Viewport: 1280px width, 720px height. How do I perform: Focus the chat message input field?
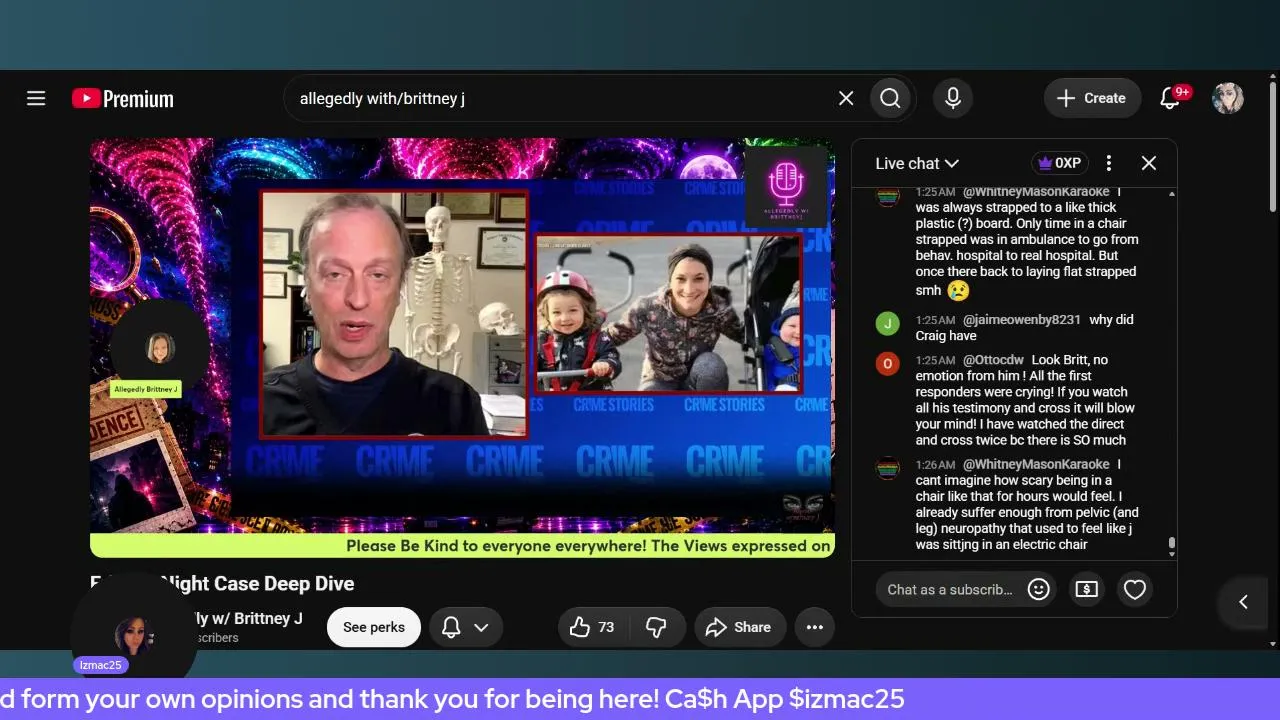tap(950, 589)
